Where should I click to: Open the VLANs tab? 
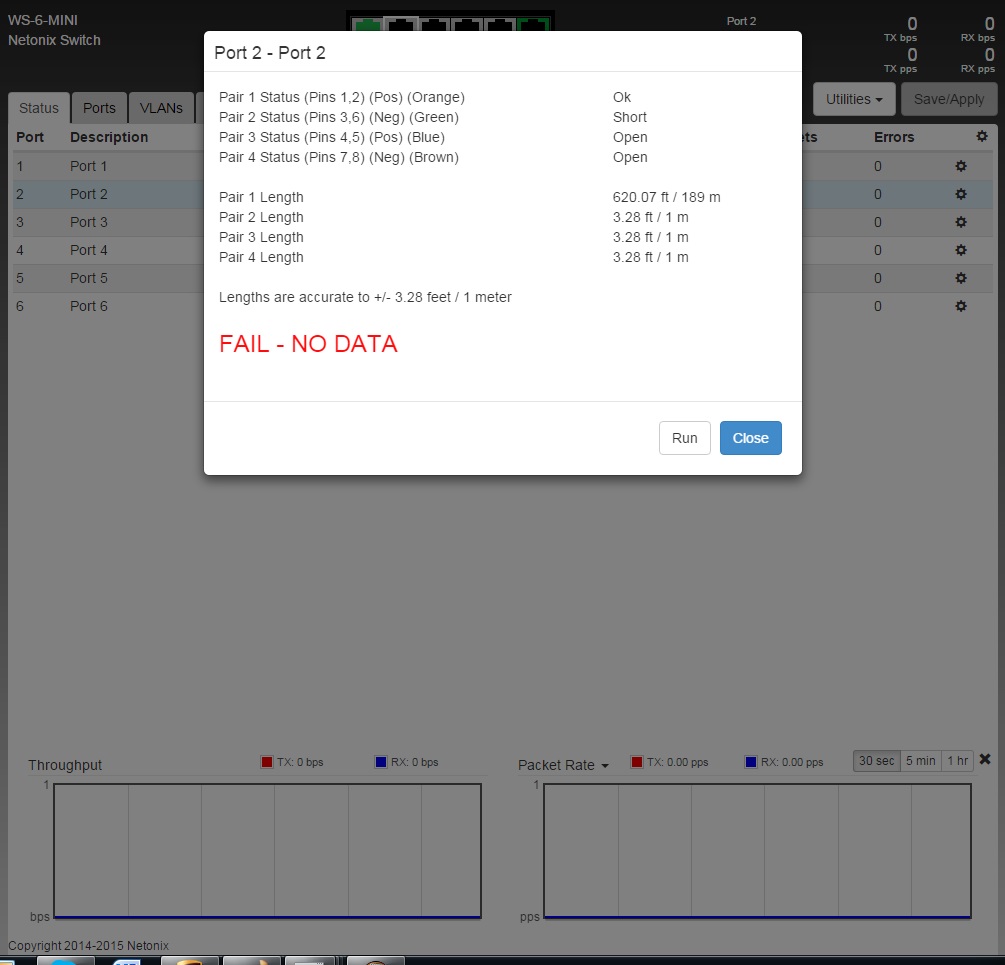tap(161, 108)
